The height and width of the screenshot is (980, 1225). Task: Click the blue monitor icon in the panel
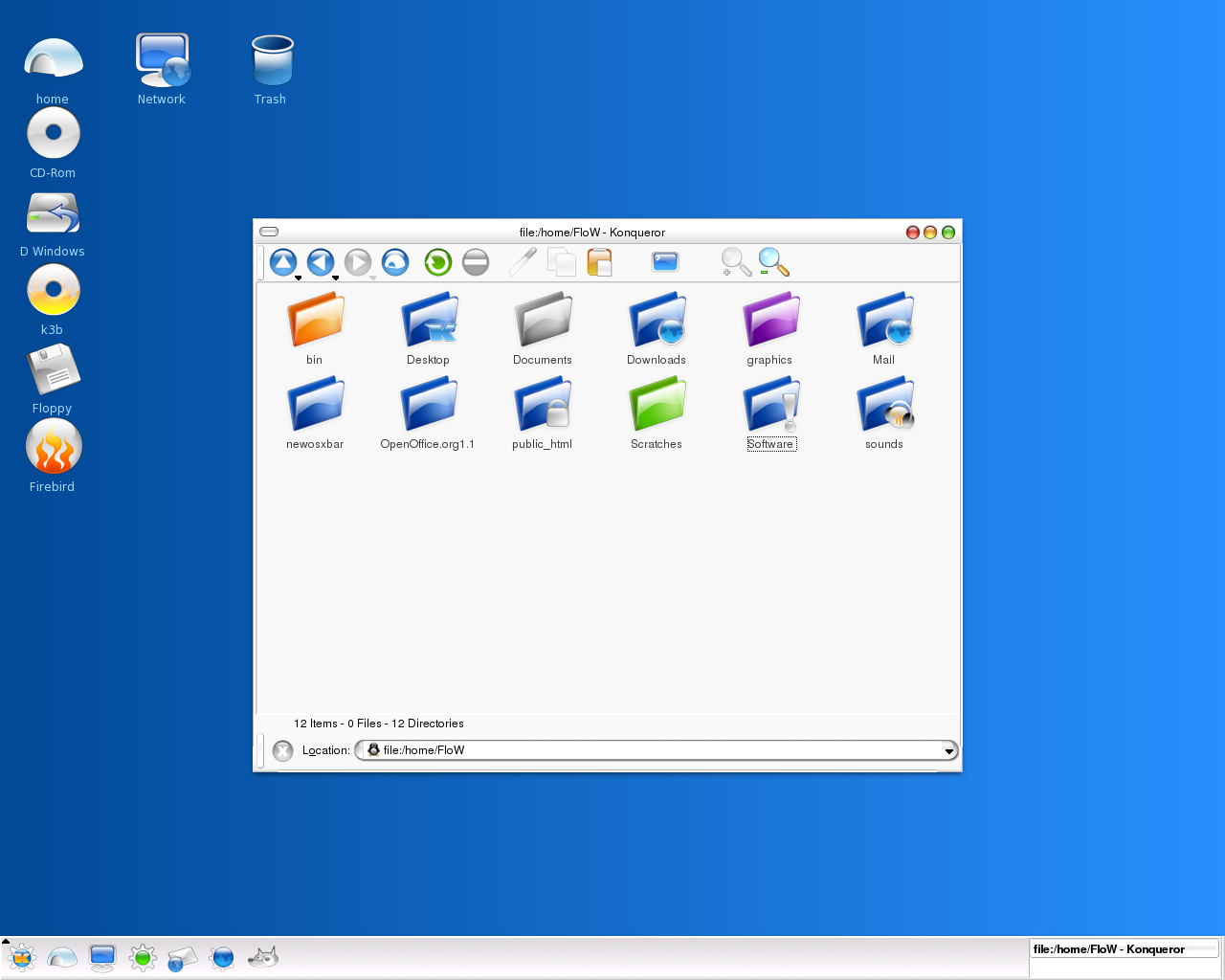(x=102, y=956)
